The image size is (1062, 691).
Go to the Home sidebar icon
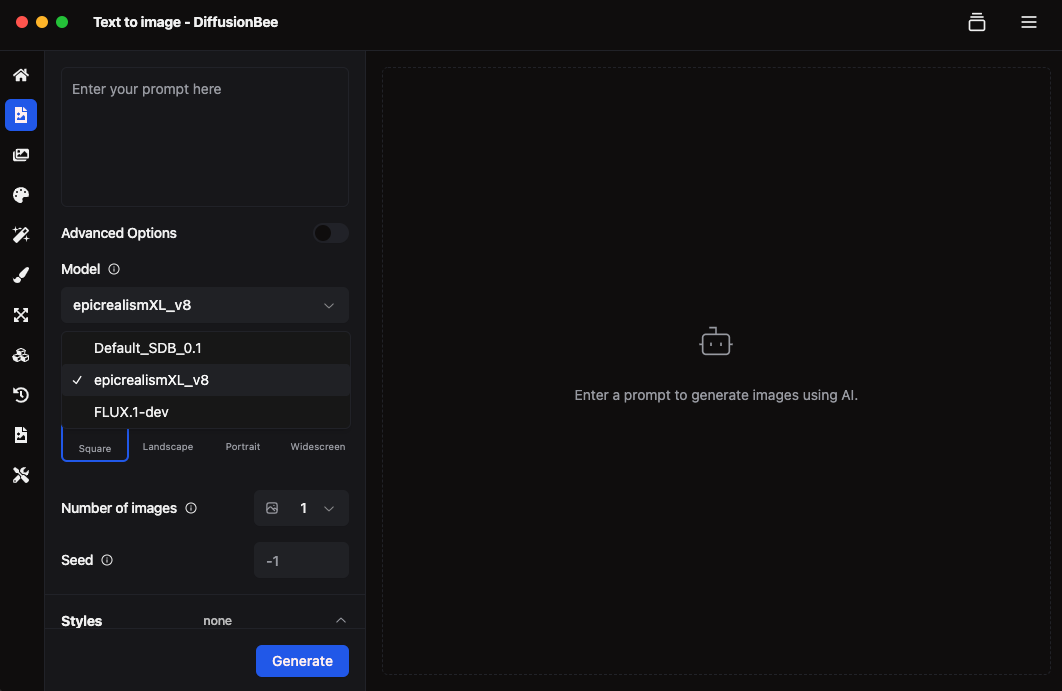click(21, 75)
